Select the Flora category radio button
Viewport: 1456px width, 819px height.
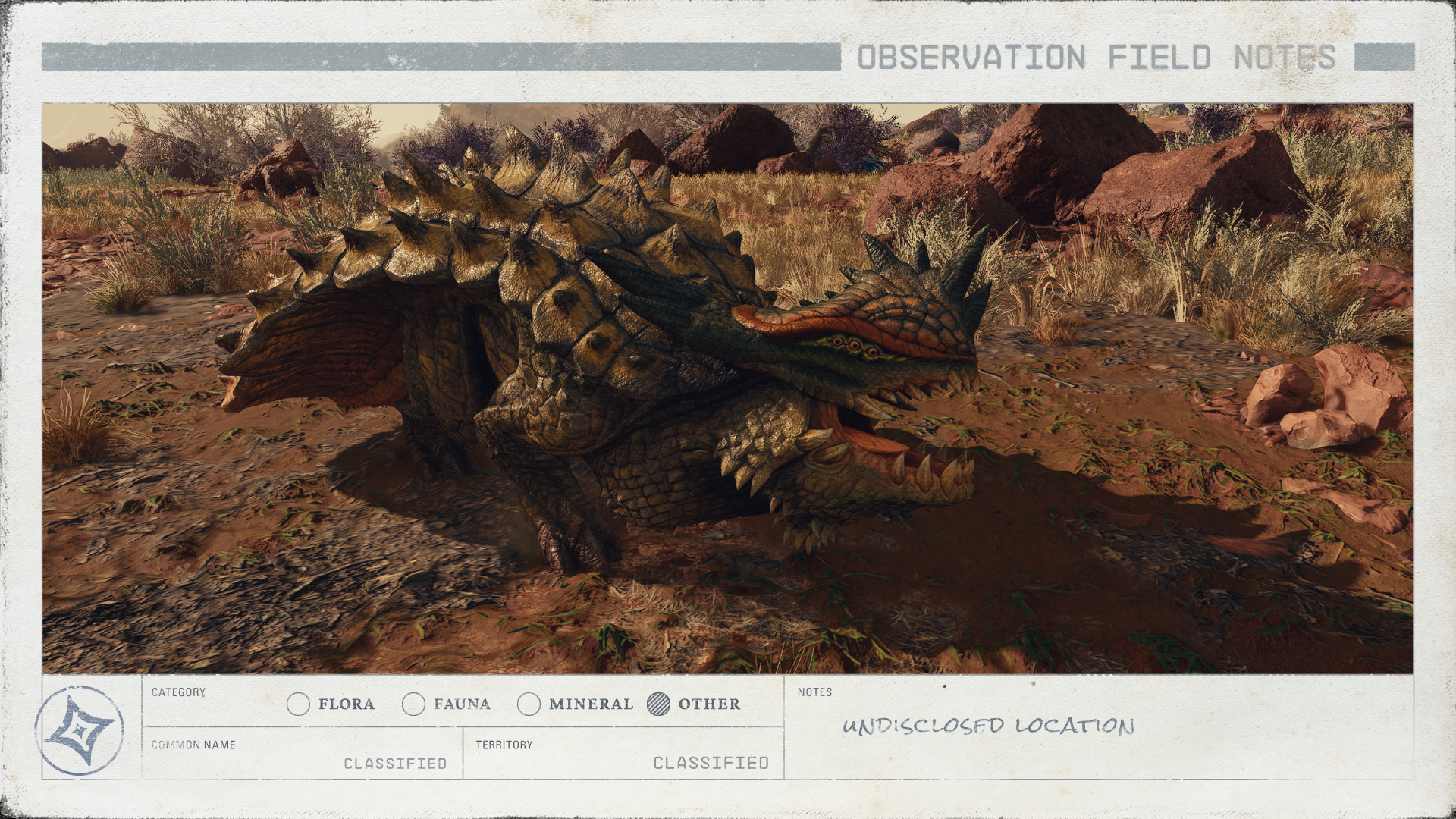[x=299, y=704]
